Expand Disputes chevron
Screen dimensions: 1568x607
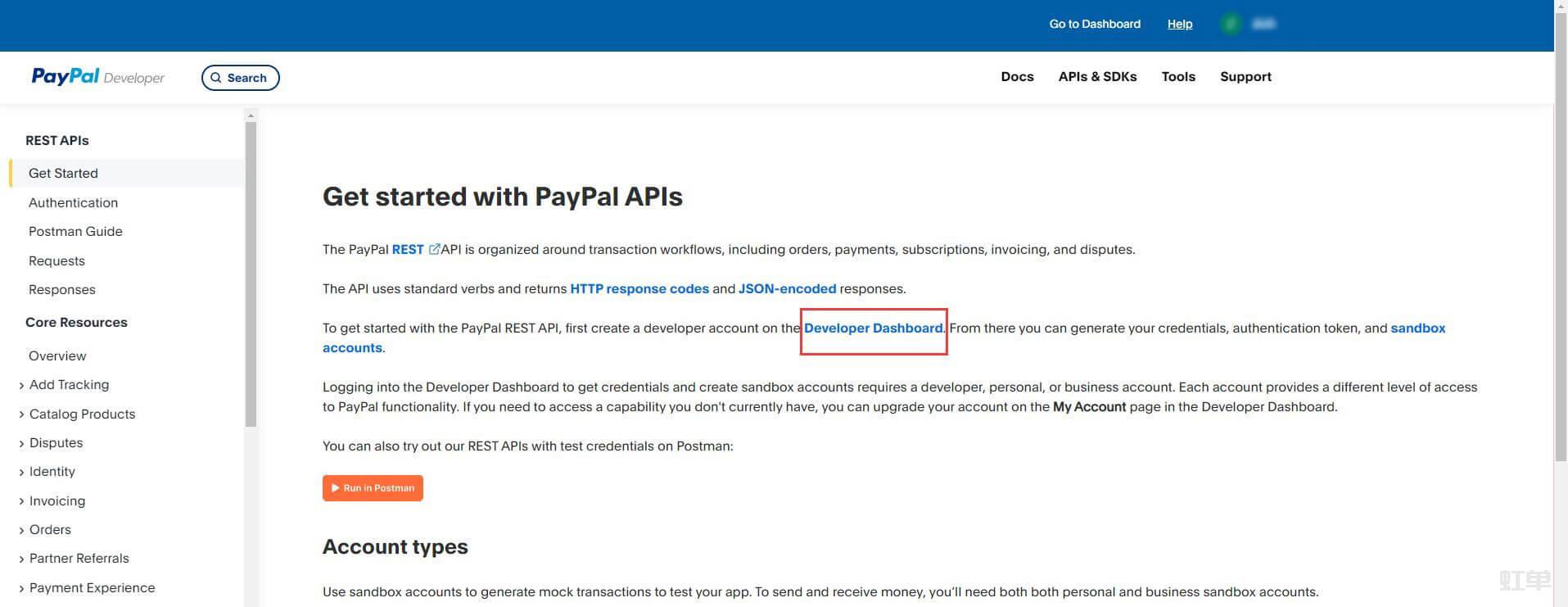(x=21, y=443)
